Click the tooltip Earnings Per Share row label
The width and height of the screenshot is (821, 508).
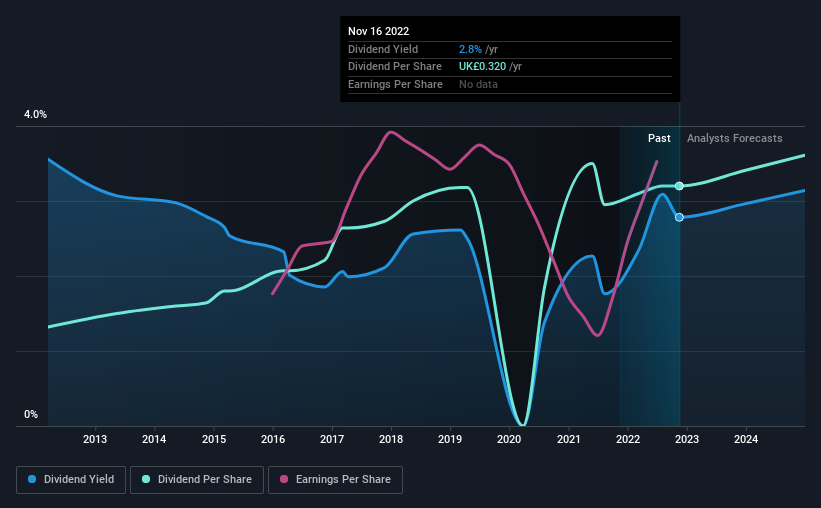tap(395, 84)
